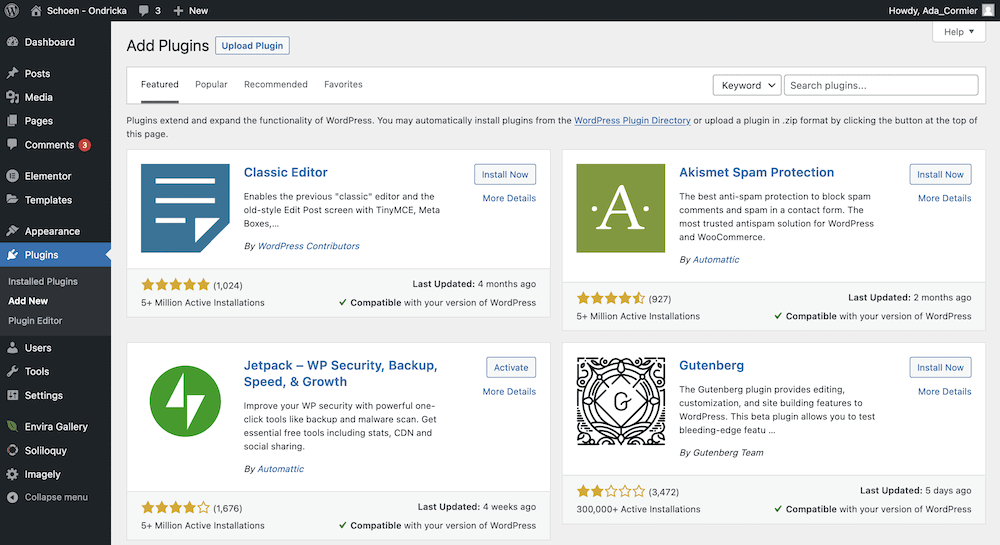Switch to the Popular tab

[x=211, y=84]
